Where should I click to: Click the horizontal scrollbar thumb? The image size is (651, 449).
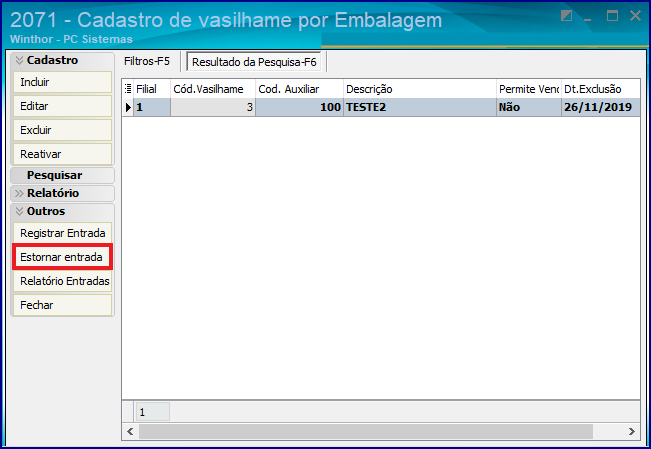tap(366, 432)
